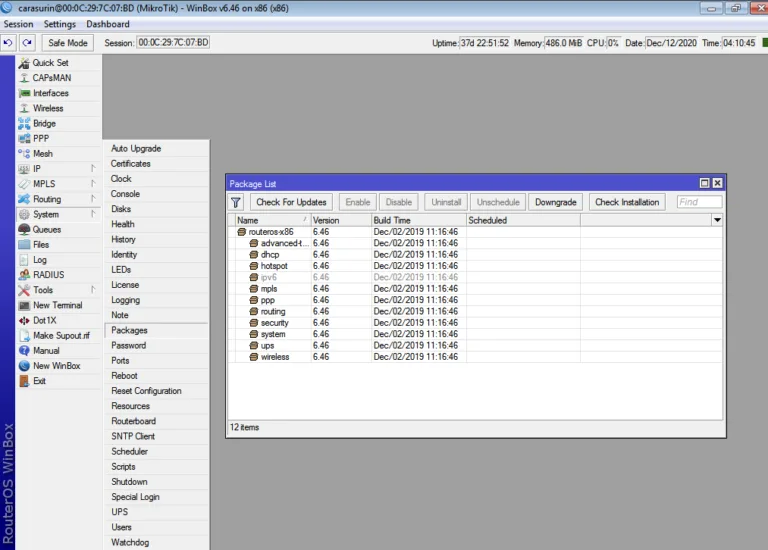This screenshot has height=550, width=768.
Task: Click the Downgrade button
Action: (555, 202)
